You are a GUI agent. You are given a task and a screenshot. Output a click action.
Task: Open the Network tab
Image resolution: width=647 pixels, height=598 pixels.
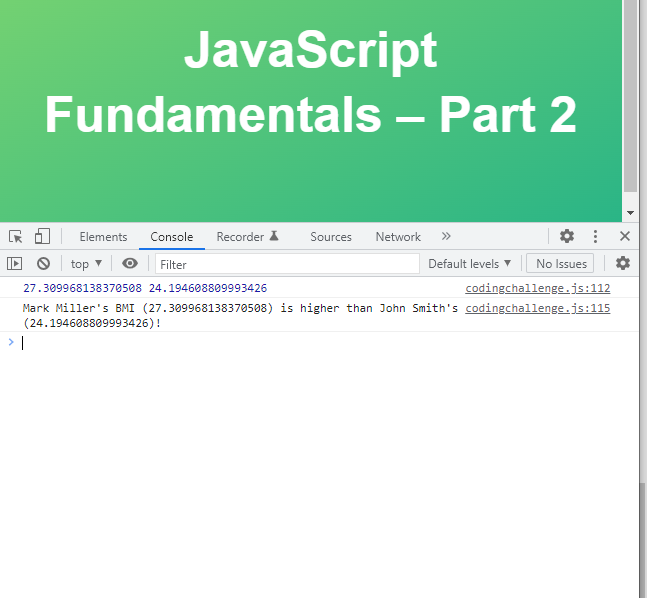(x=398, y=237)
